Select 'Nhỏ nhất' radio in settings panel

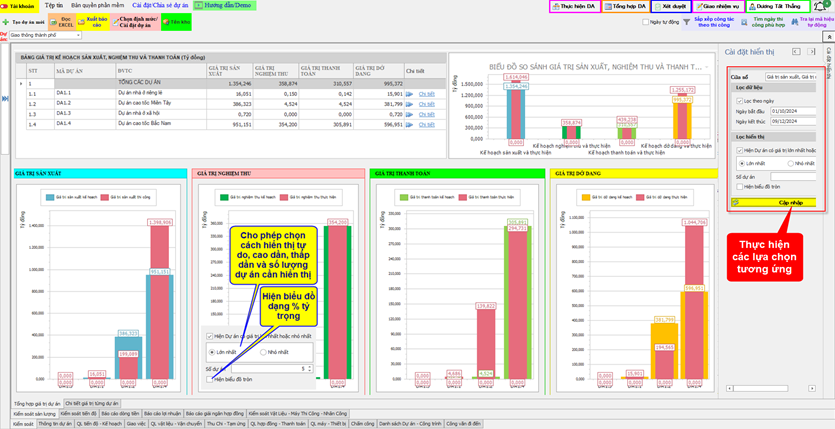(791, 163)
